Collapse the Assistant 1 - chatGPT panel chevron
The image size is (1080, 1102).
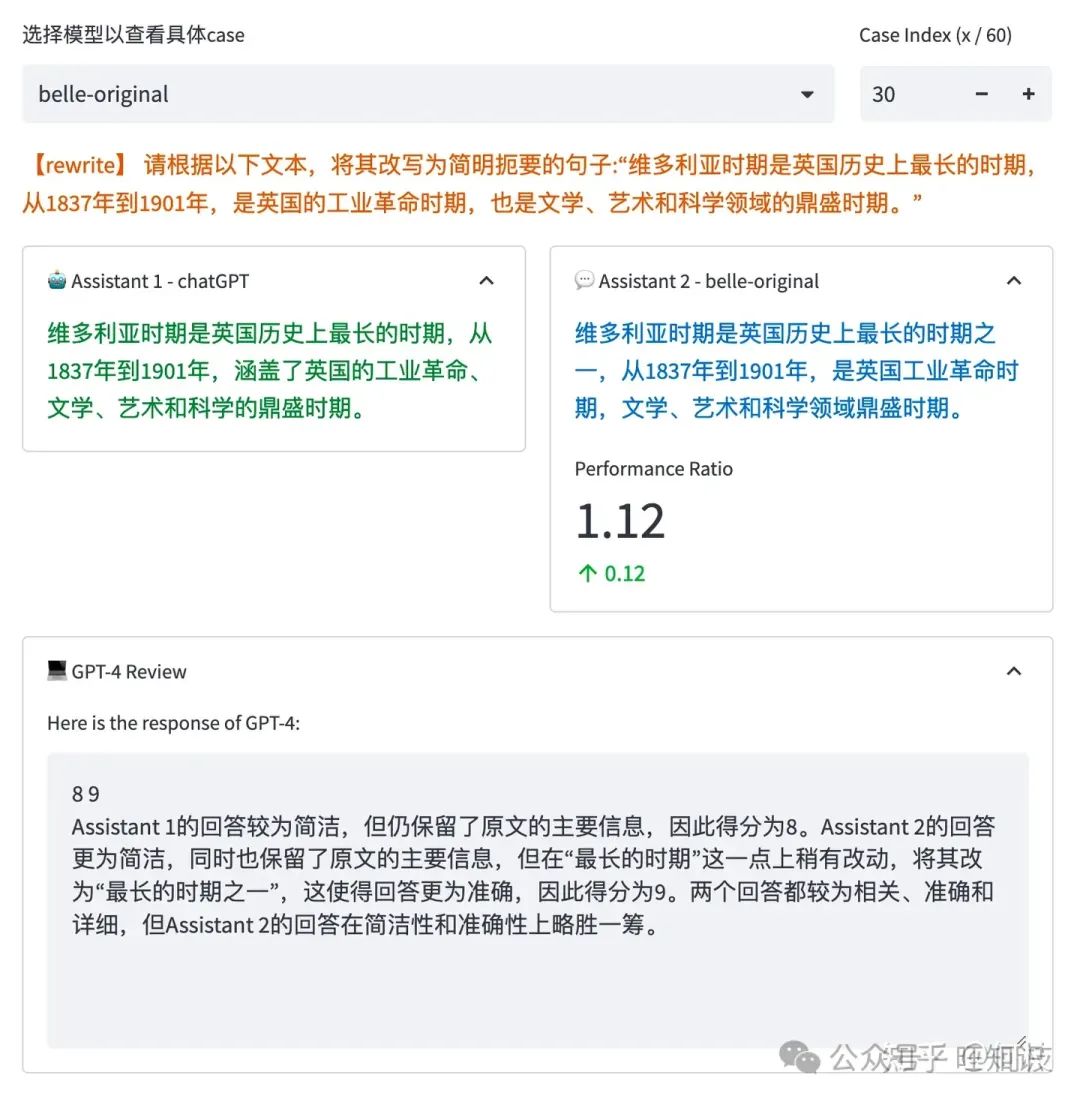486,280
